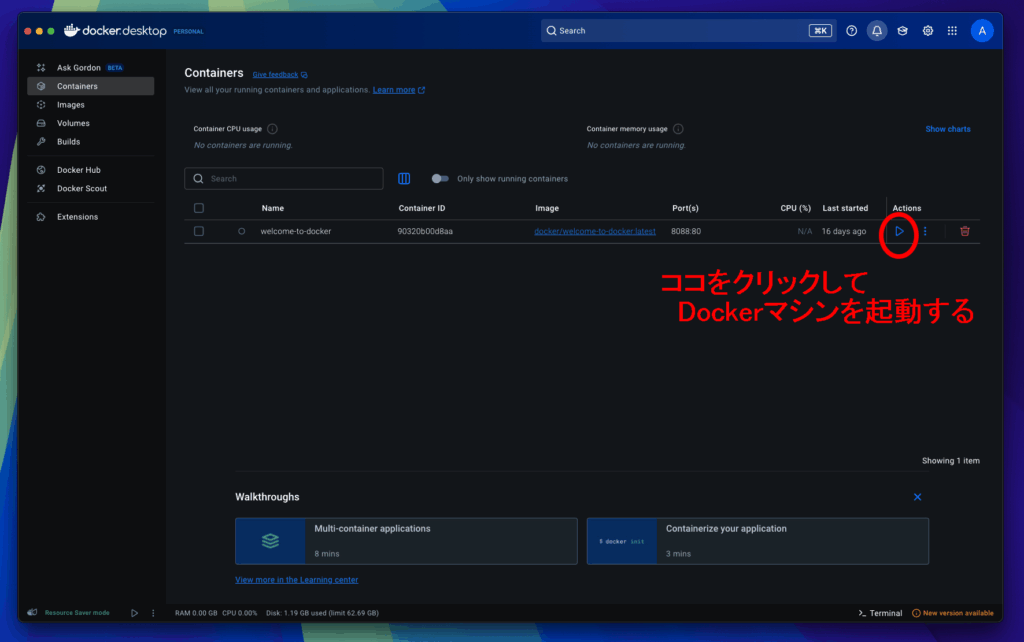
Task: Click the CPU (%) column header
Action: click(x=795, y=208)
